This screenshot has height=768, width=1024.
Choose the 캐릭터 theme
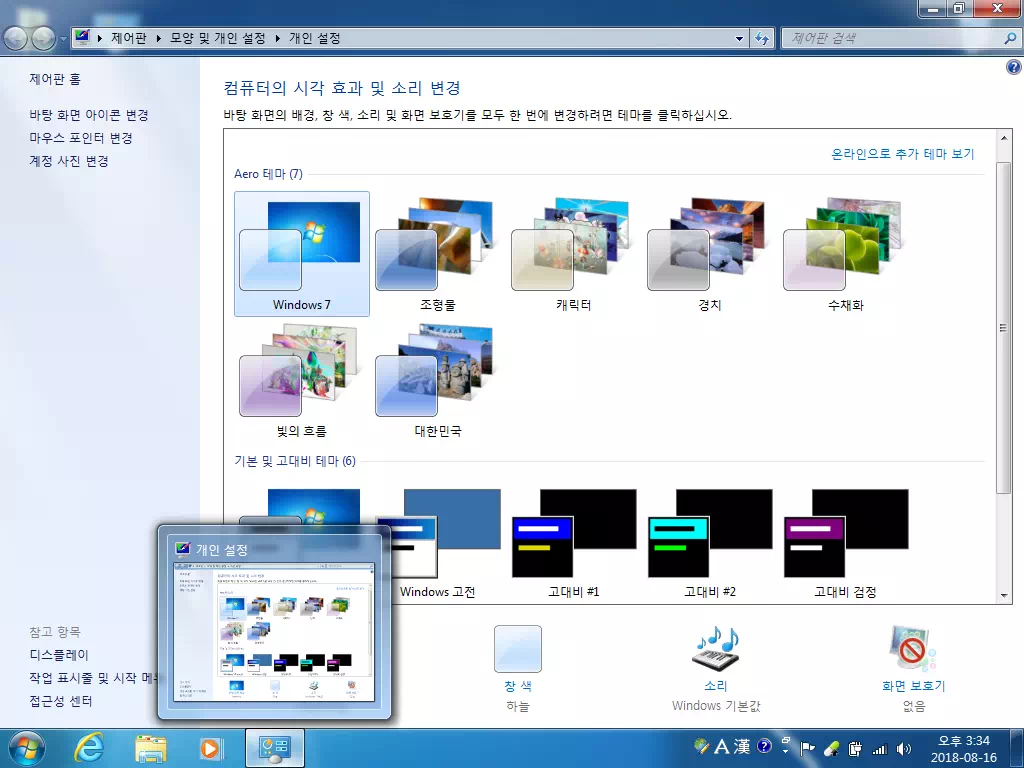point(573,254)
